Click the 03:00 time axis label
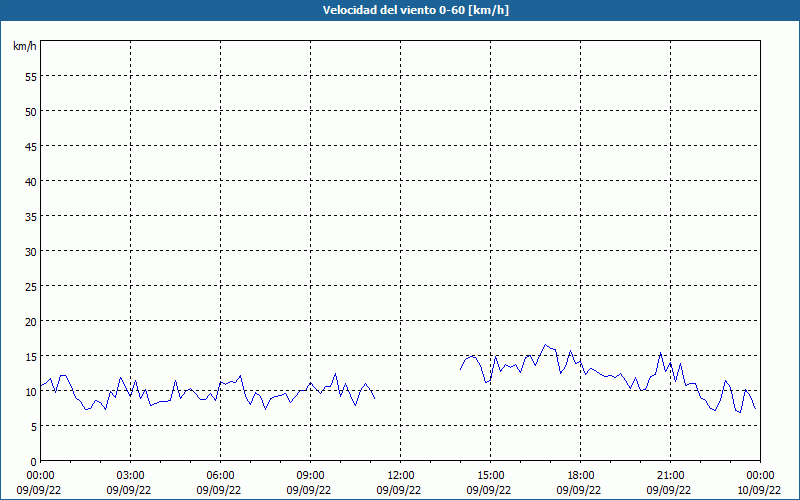The image size is (800, 500). 131,476
